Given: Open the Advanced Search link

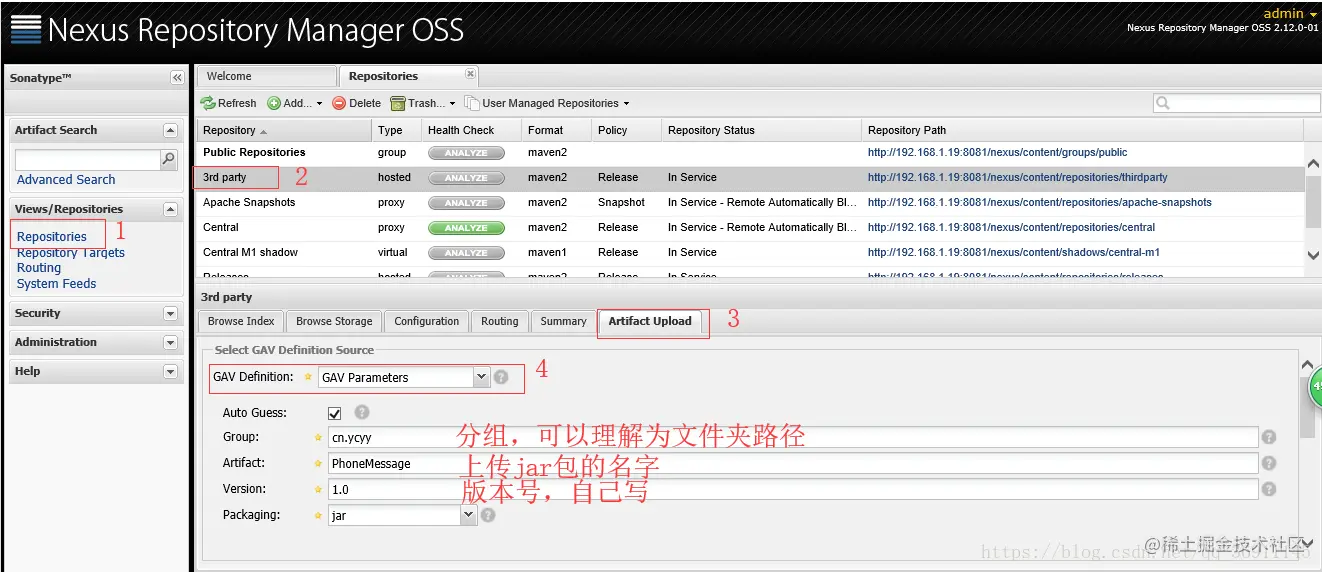Looking at the screenshot, I should pyautogui.click(x=66, y=180).
